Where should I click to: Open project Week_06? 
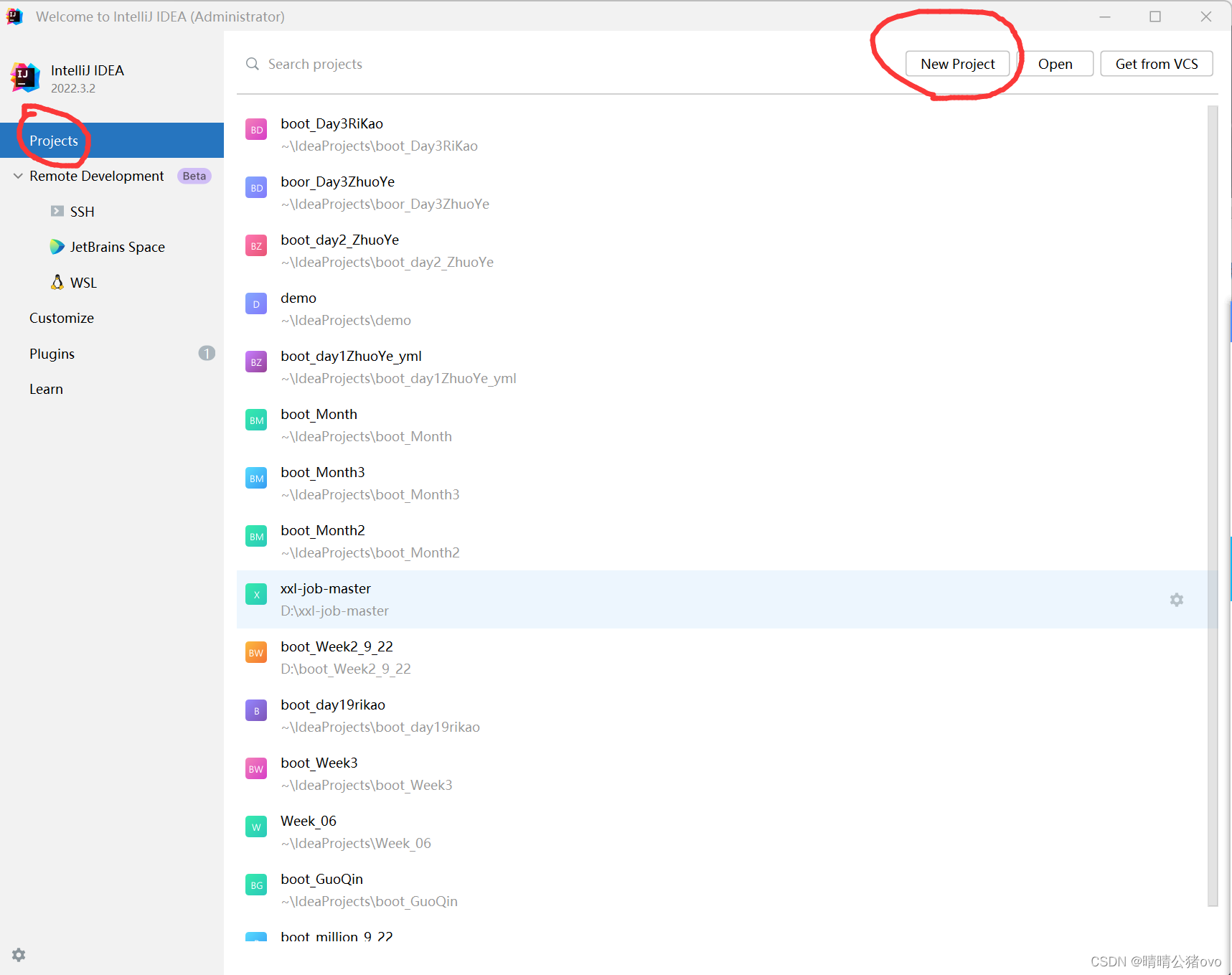coord(721,832)
